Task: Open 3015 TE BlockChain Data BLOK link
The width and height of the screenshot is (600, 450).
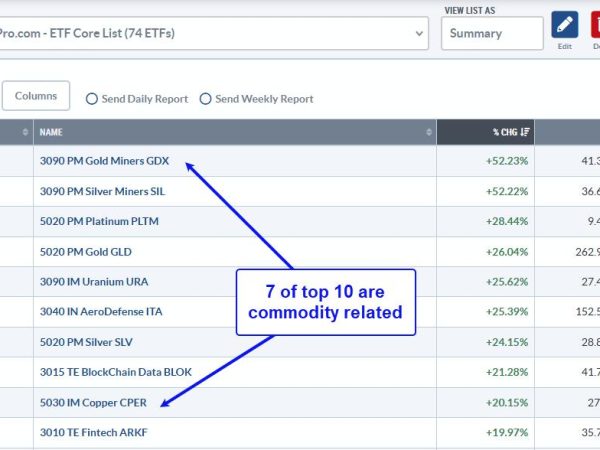Action: coord(116,372)
